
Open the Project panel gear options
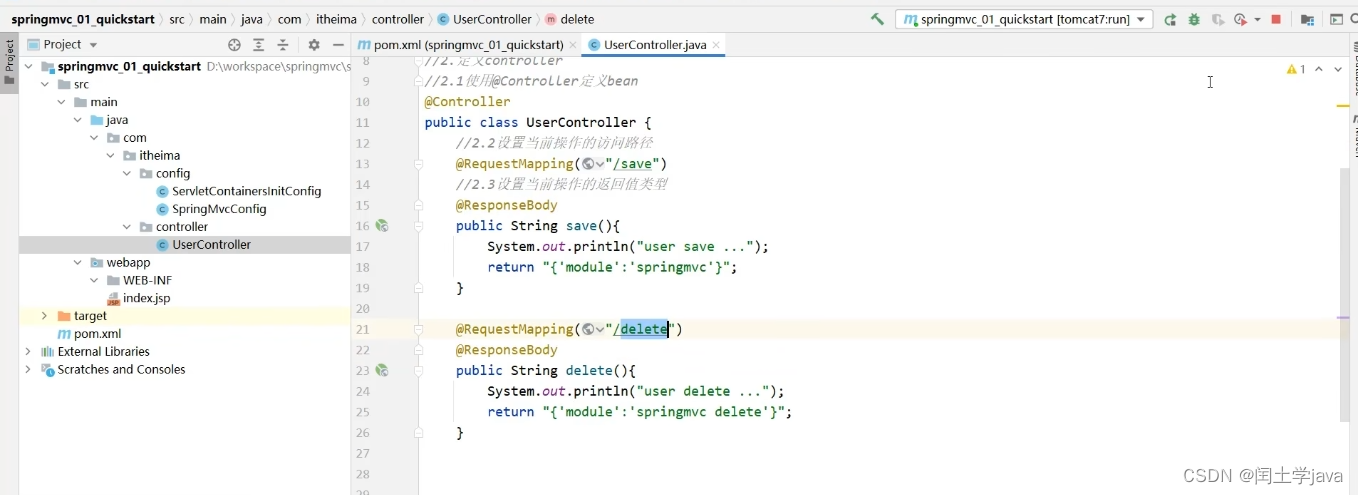[x=314, y=45]
